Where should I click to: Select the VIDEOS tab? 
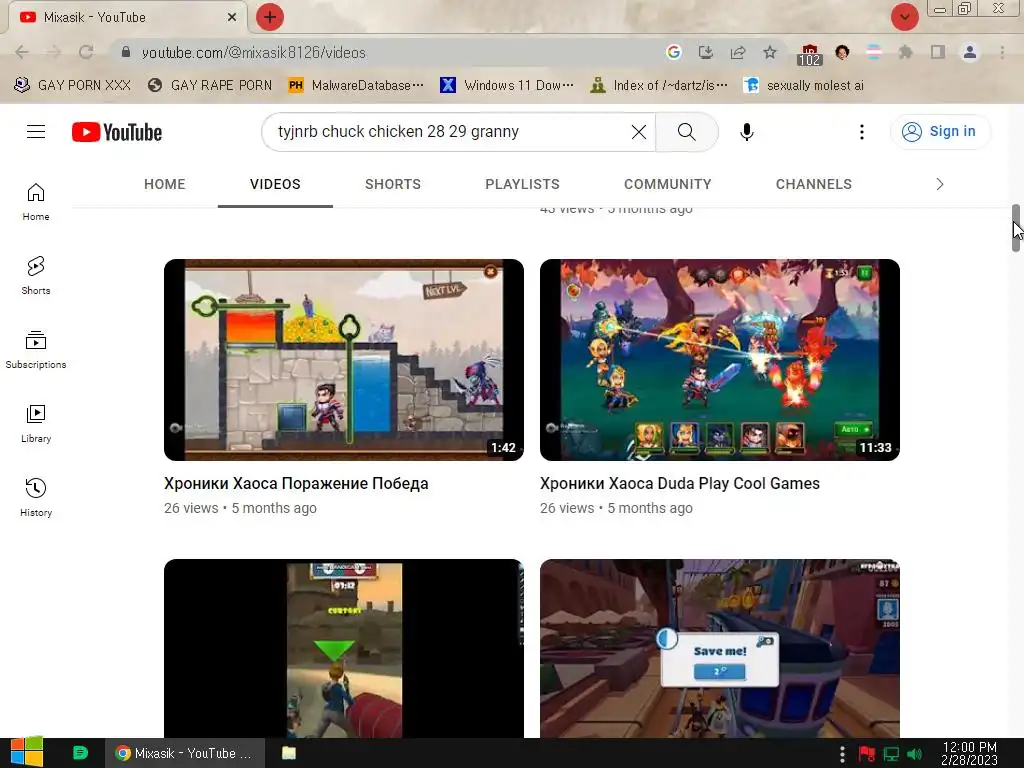pos(275,184)
